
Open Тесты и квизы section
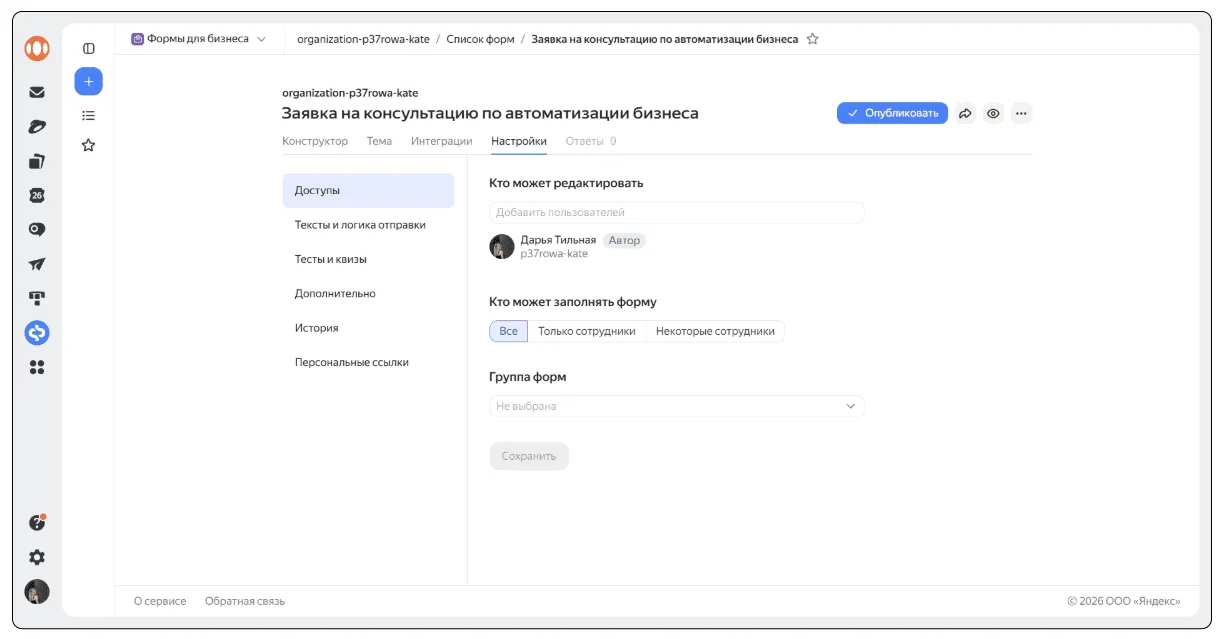point(368,259)
